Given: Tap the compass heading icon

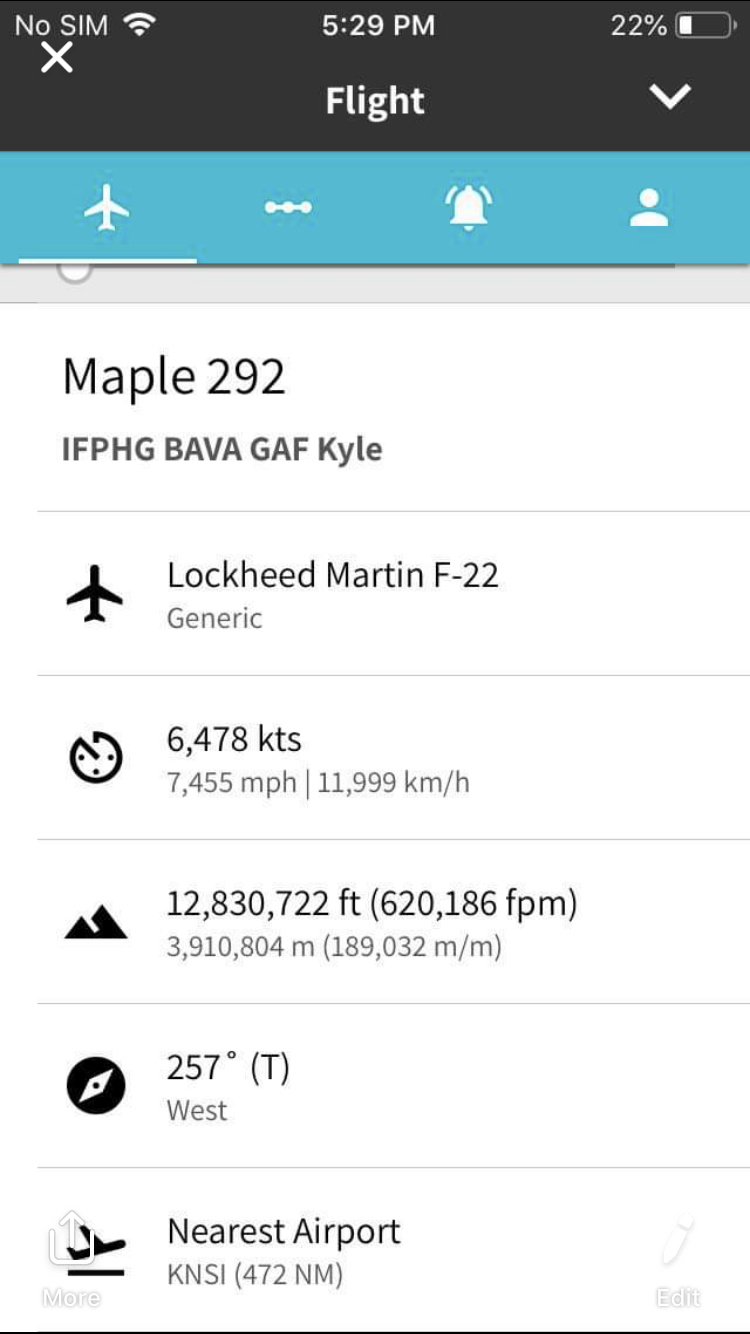Looking at the screenshot, I should pos(95,1085).
